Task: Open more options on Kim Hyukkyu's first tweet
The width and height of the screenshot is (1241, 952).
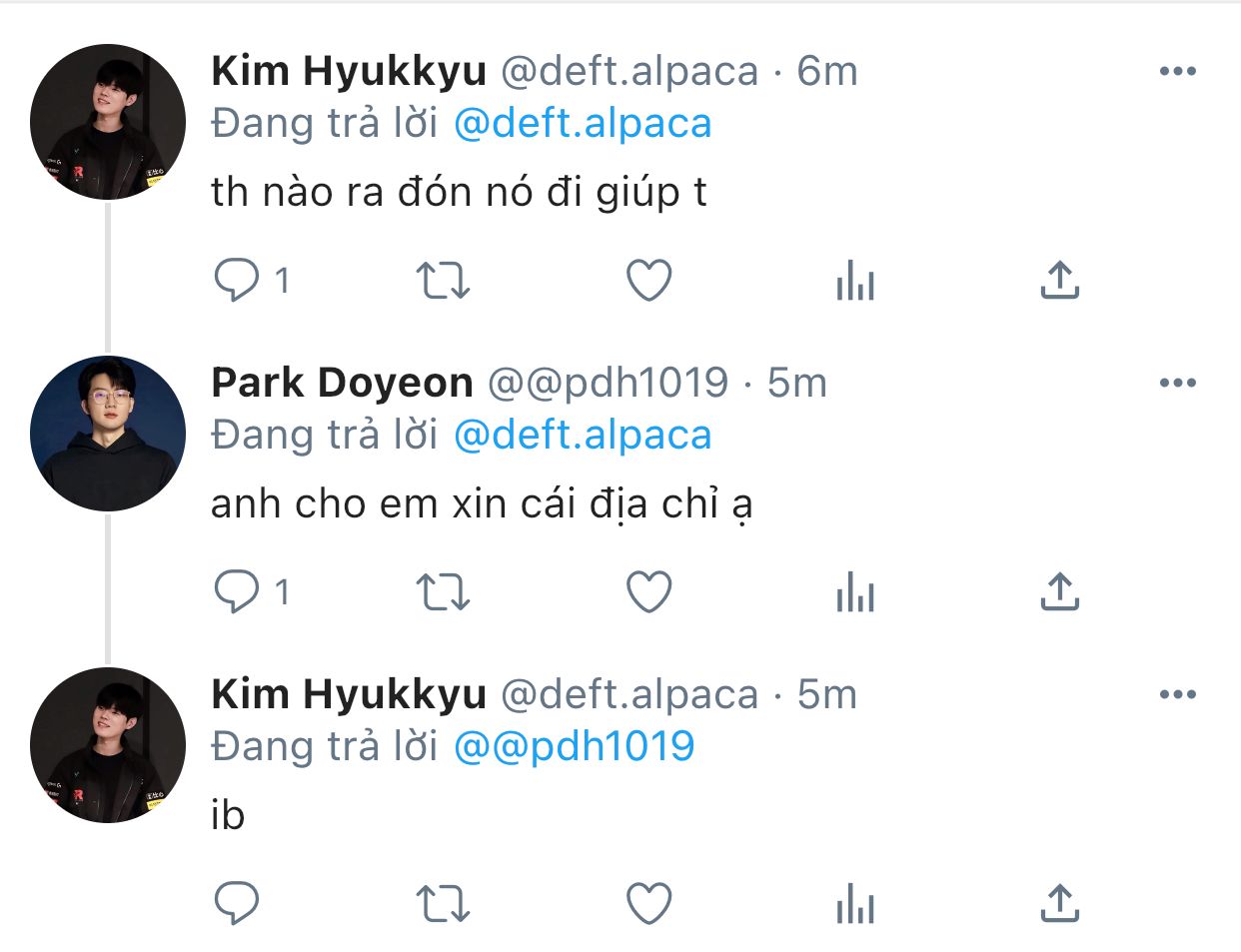Action: [1177, 71]
